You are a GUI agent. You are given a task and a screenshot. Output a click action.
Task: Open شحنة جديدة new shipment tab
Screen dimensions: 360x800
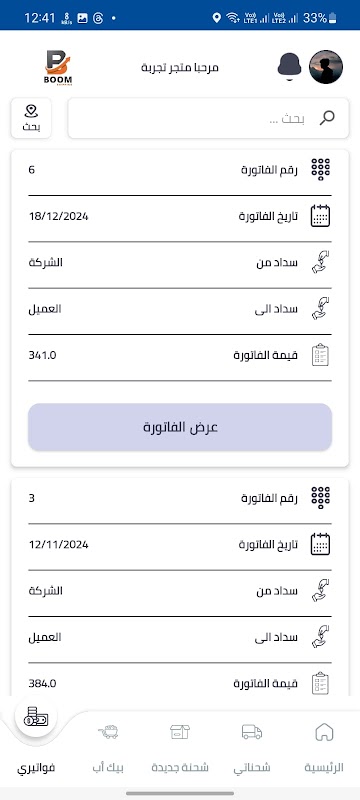[x=180, y=748]
